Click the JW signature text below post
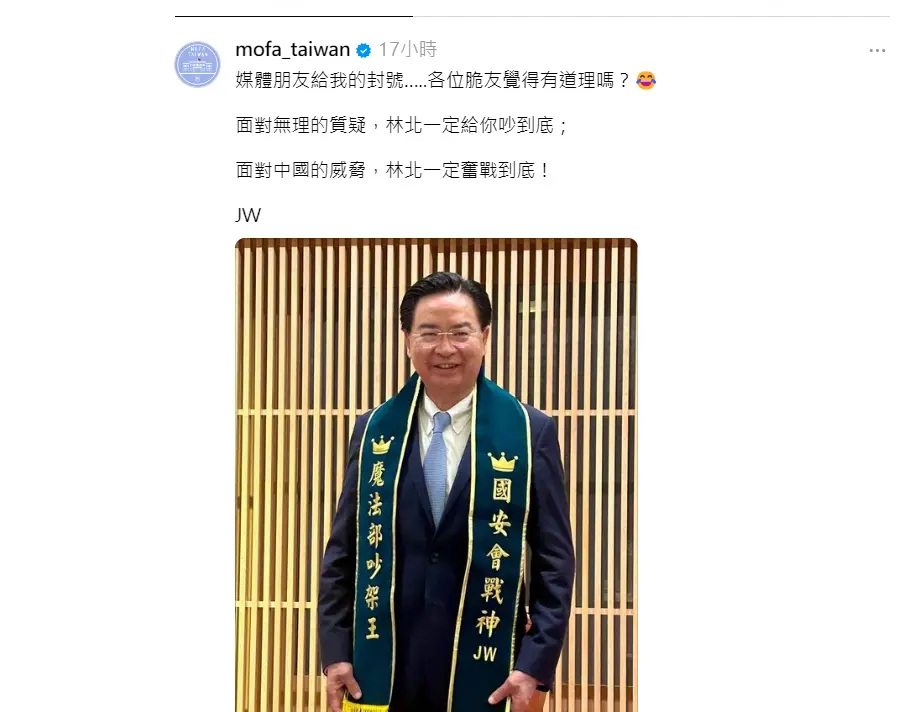Viewport: 919px width, 712px height. click(x=248, y=216)
